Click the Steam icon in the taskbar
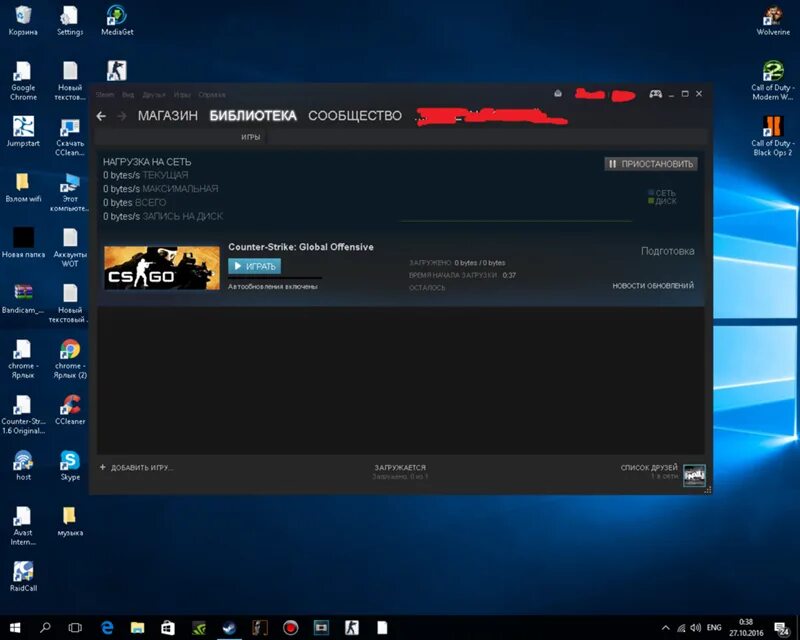The image size is (800, 640). point(229,628)
